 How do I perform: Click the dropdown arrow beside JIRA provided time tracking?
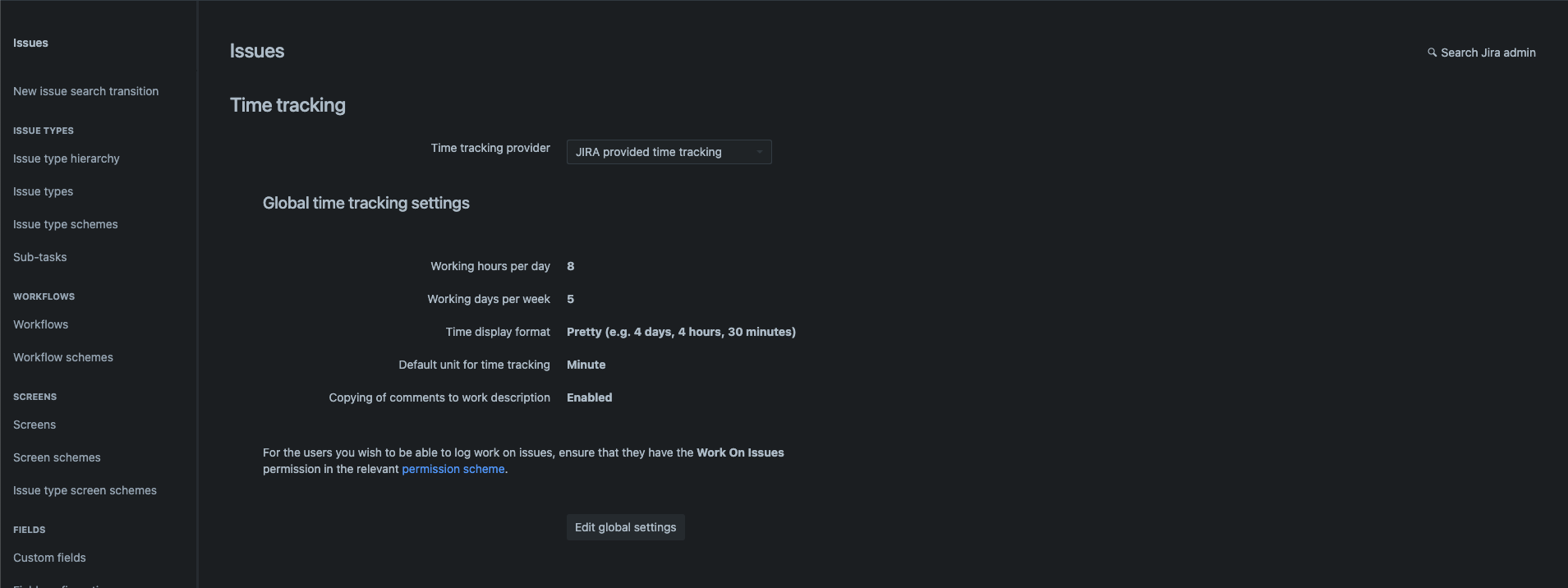pyautogui.click(x=759, y=152)
